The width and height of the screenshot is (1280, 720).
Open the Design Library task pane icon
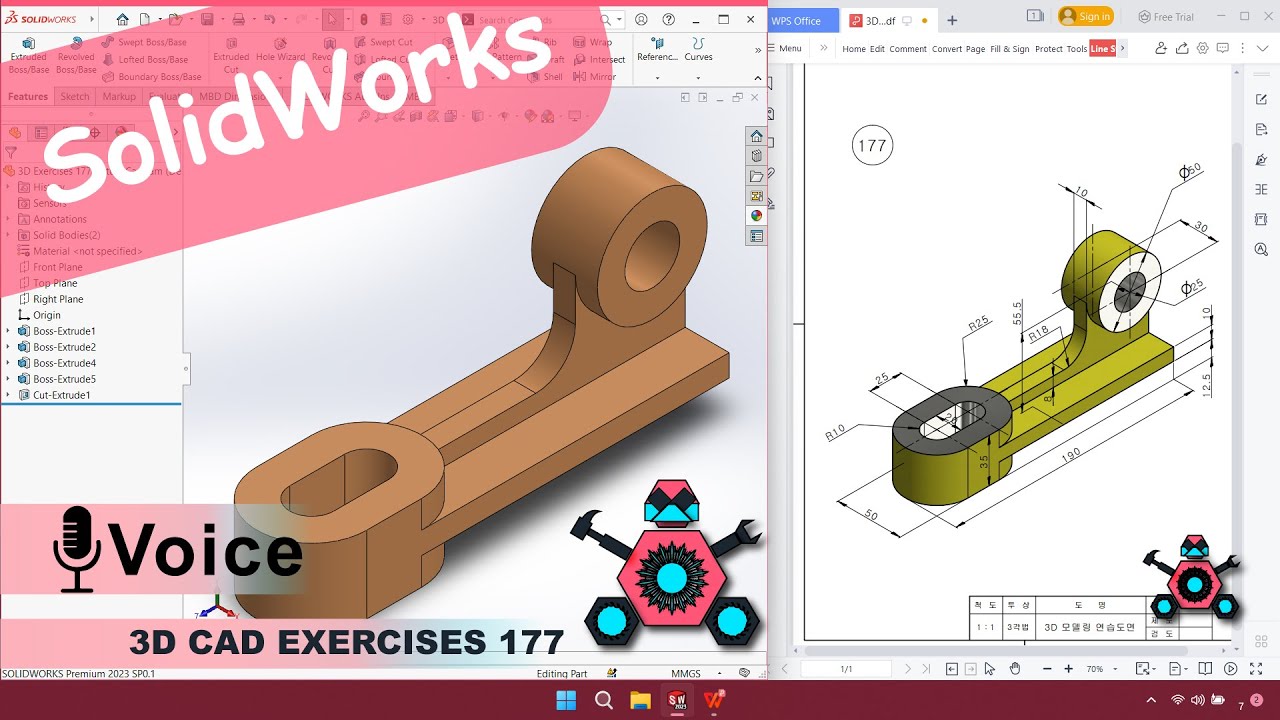[756, 156]
